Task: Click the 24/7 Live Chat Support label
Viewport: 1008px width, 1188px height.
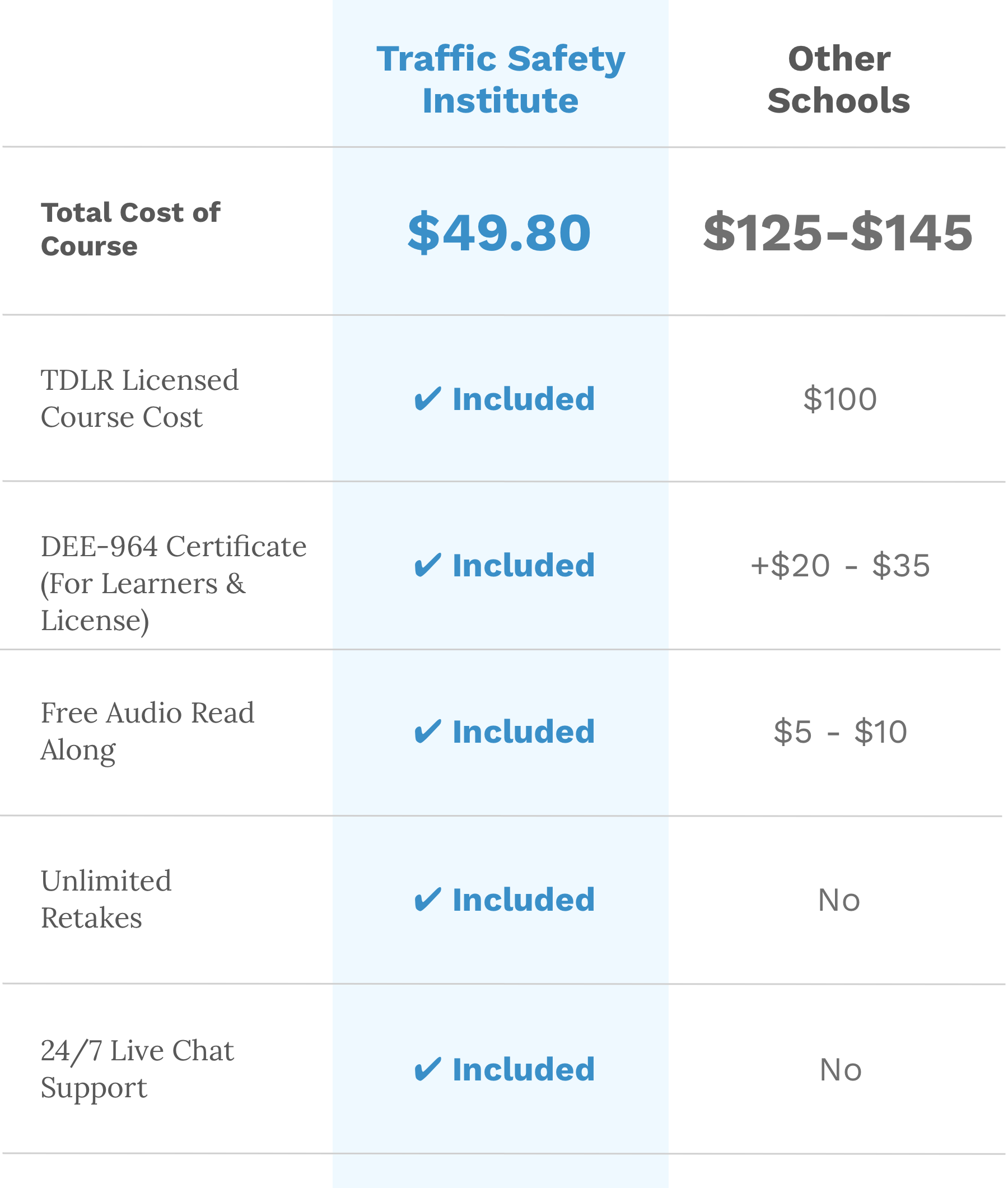Action: 137,1069
